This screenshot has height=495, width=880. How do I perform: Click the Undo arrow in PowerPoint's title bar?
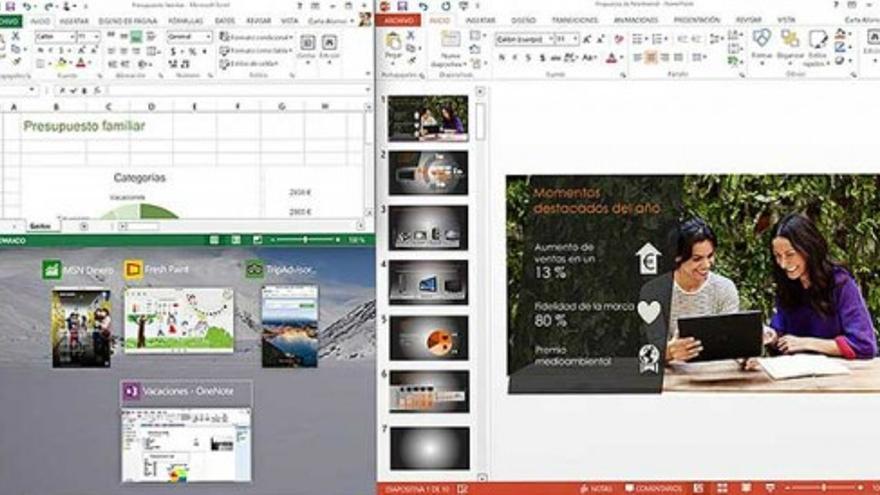click(423, 6)
